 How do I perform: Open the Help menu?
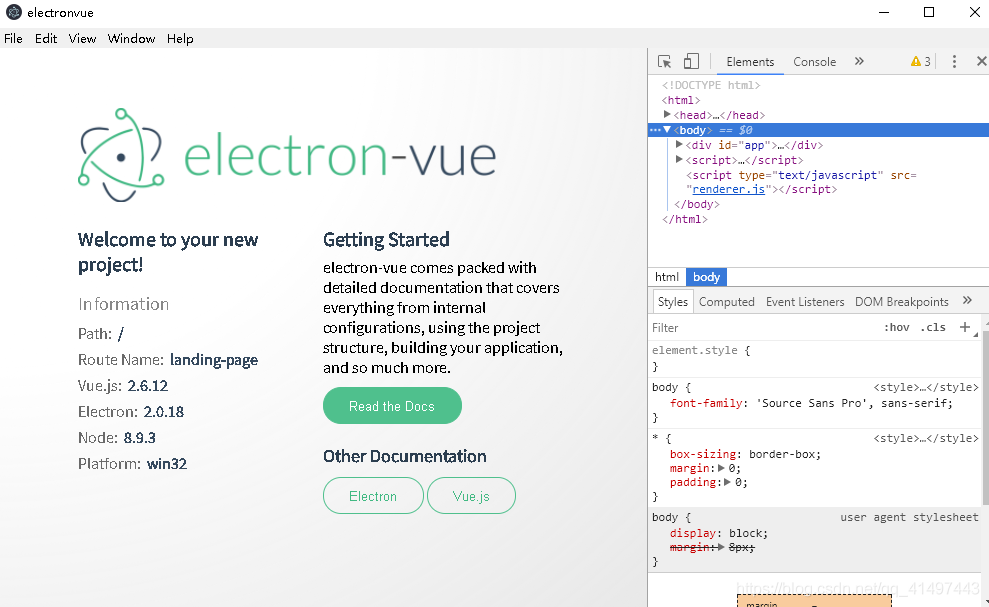(x=180, y=38)
